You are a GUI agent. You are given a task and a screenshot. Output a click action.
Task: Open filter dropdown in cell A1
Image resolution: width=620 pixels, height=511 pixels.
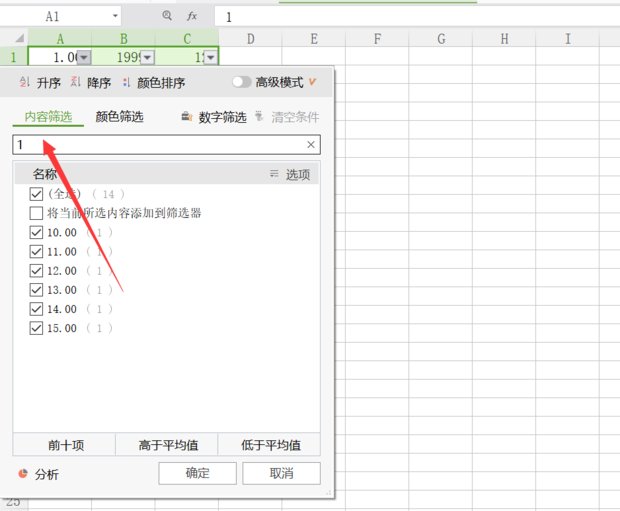pos(84,57)
